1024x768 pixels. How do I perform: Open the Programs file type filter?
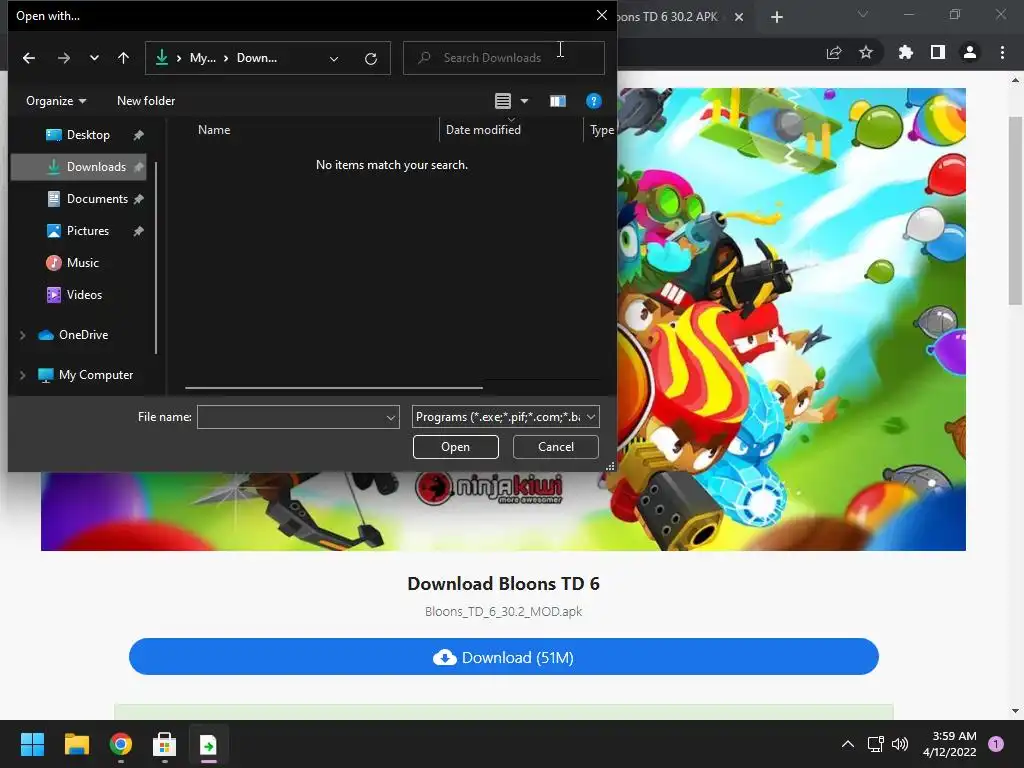pyautogui.click(x=505, y=417)
